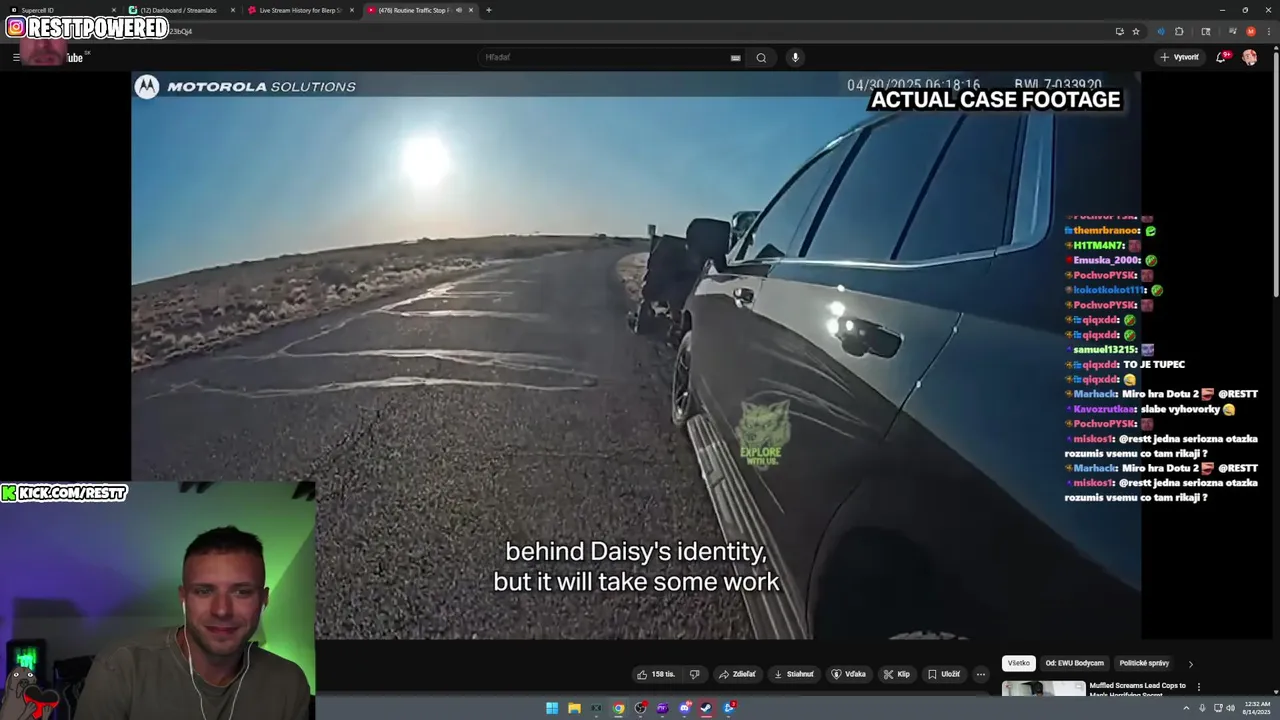
Task: Focus the Hľadať search field
Action: click(610, 57)
